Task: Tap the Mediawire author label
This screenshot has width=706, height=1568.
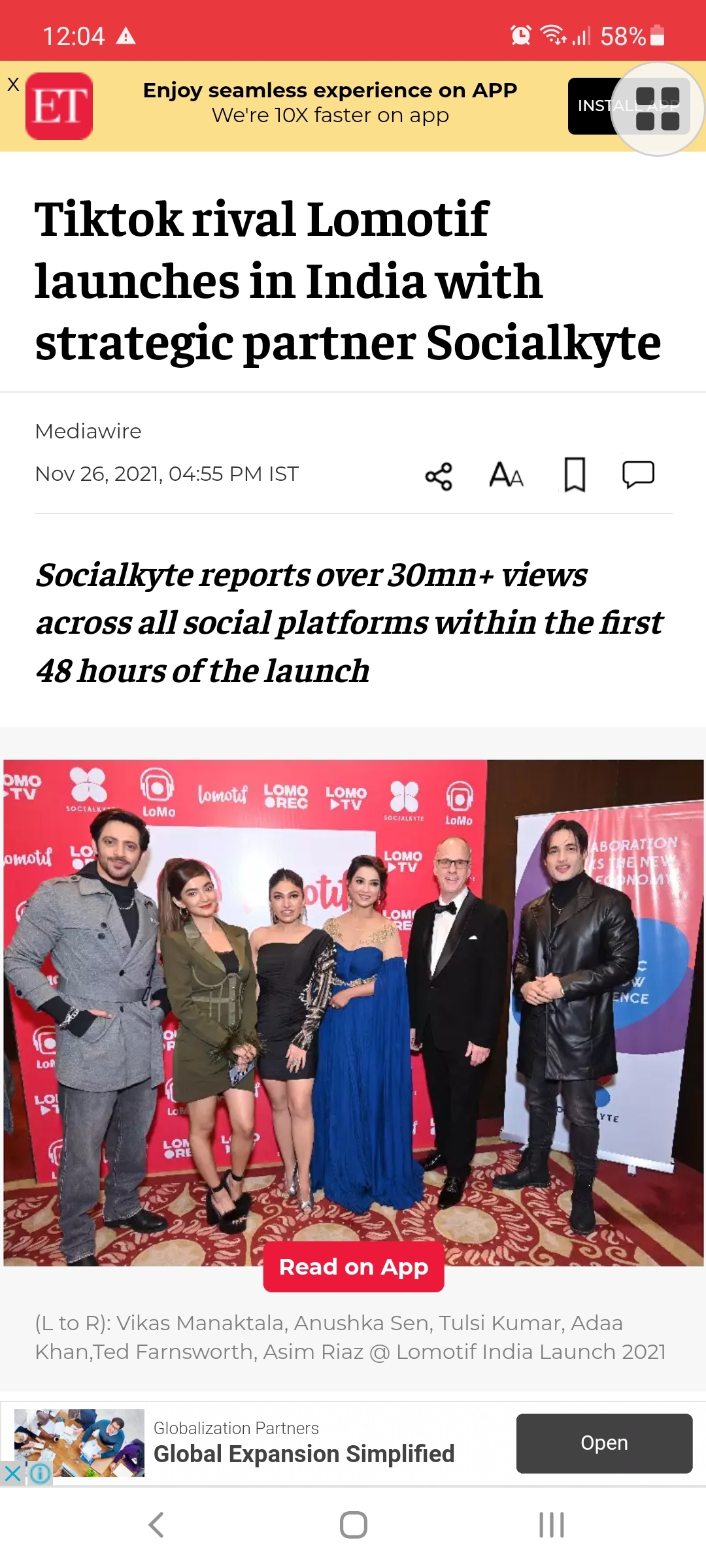Action: pos(88,431)
